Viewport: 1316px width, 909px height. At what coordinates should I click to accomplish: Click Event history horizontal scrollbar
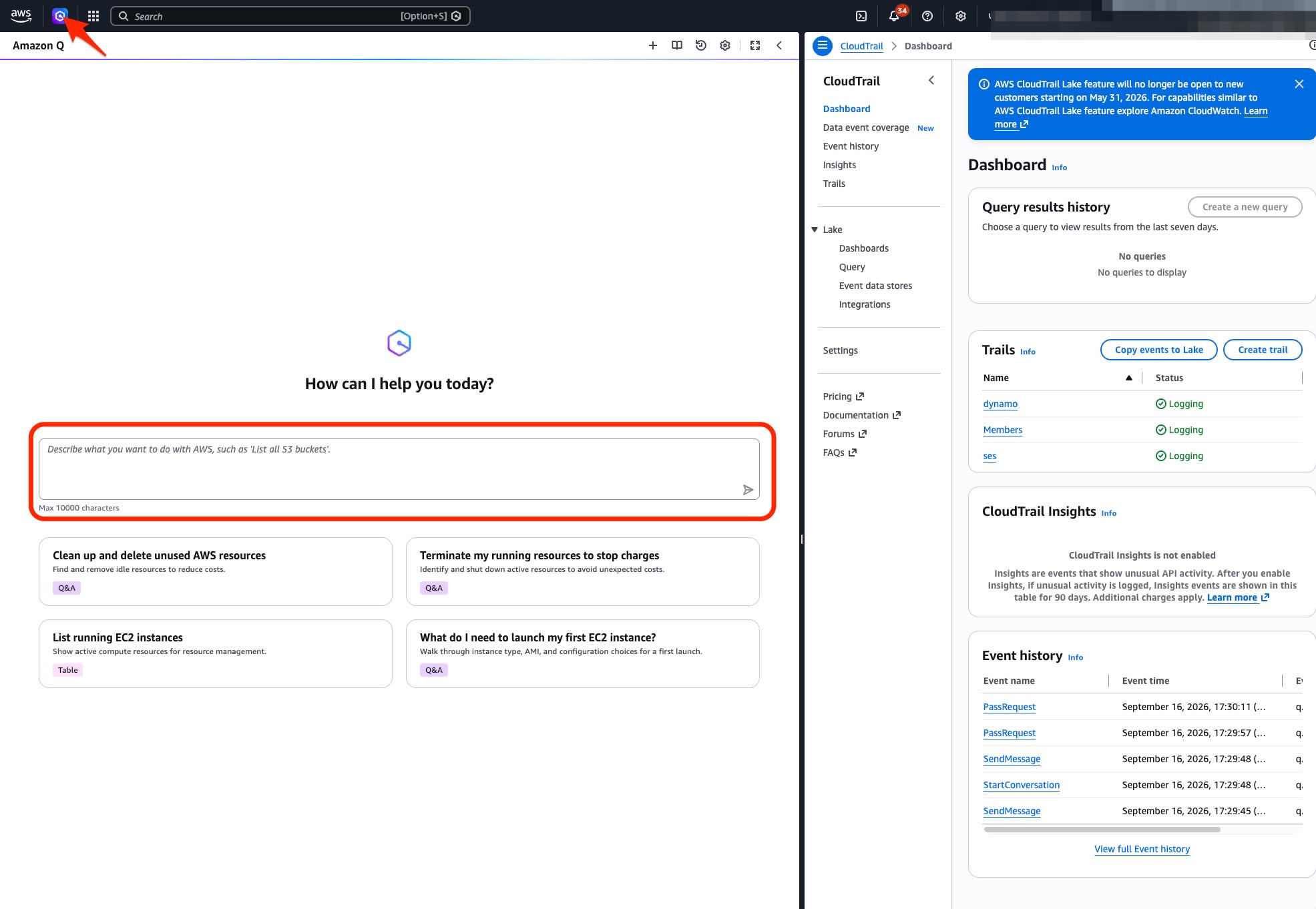pyautogui.click(x=1102, y=830)
